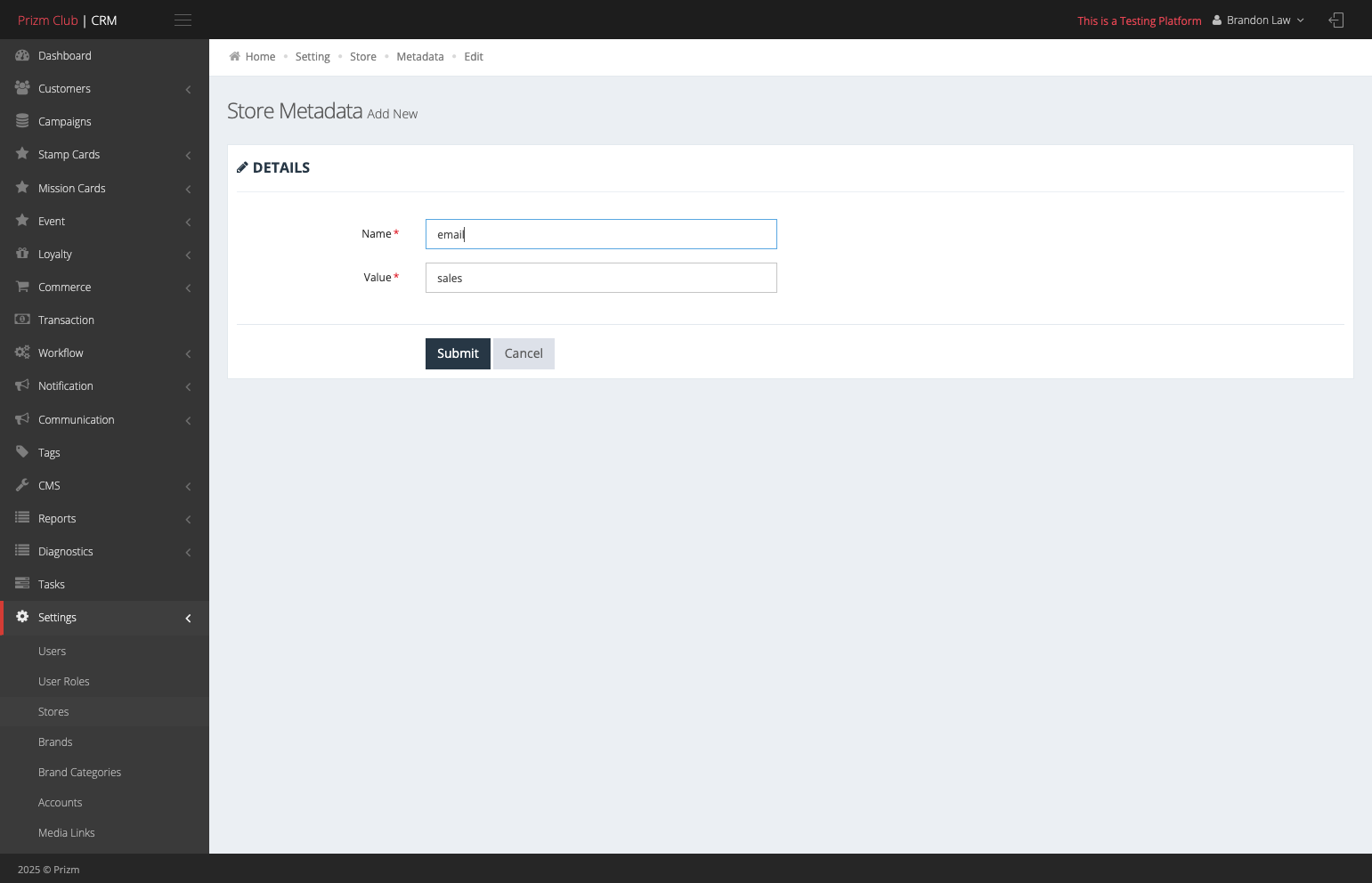Click the Settings gear icon
The width and height of the screenshot is (1372, 883).
pyautogui.click(x=22, y=617)
